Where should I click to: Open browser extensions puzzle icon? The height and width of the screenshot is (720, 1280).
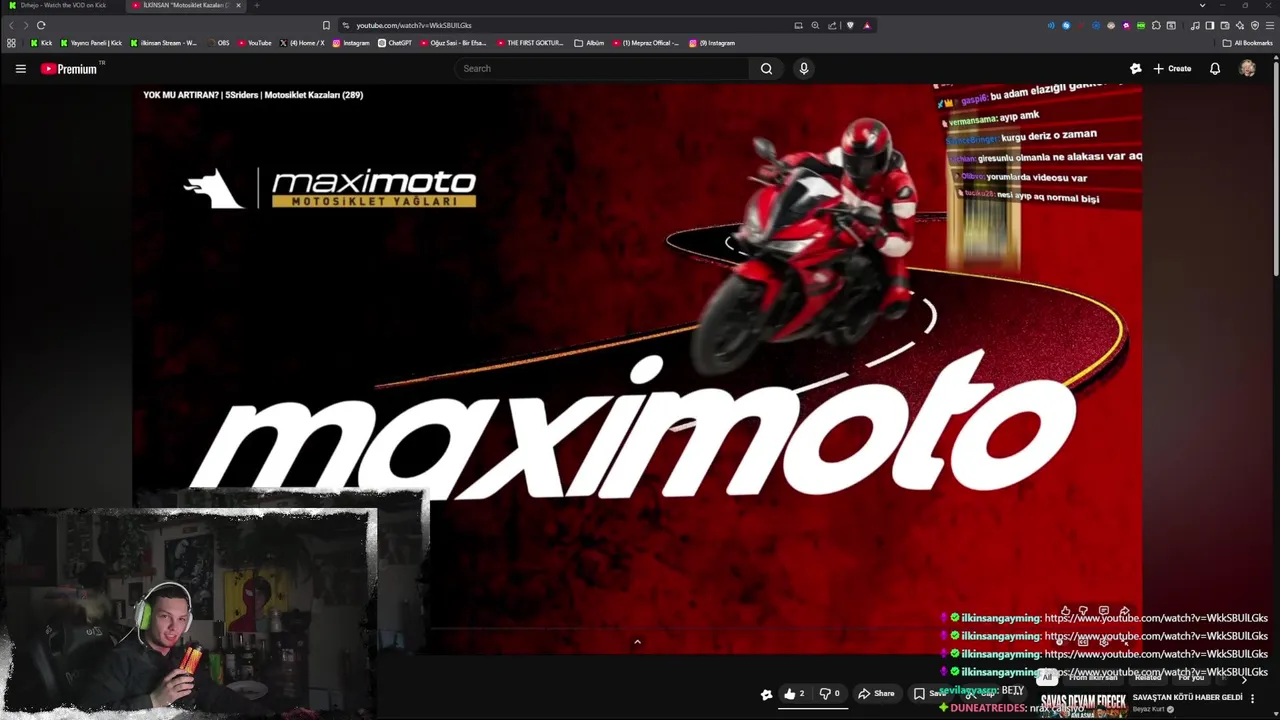[1156, 25]
